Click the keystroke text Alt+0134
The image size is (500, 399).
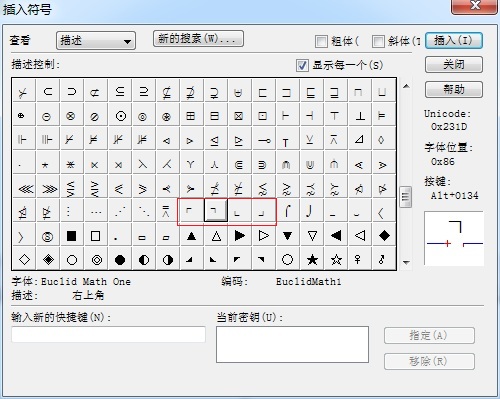[454, 195]
